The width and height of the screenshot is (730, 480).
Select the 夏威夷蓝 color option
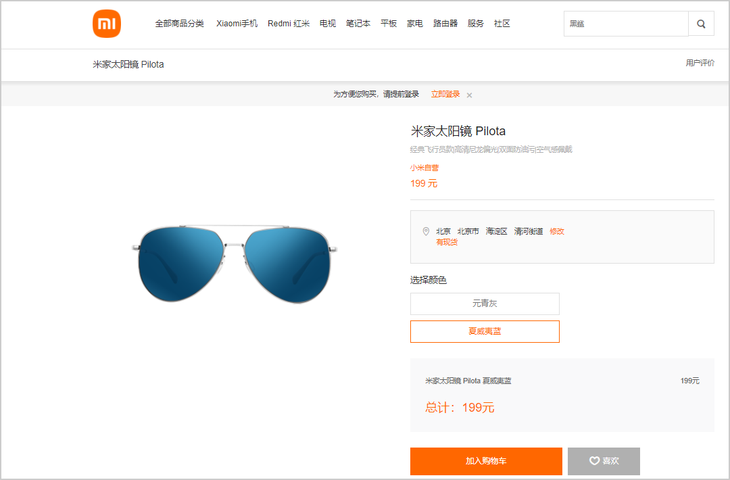pyautogui.click(x=485, y=331)
